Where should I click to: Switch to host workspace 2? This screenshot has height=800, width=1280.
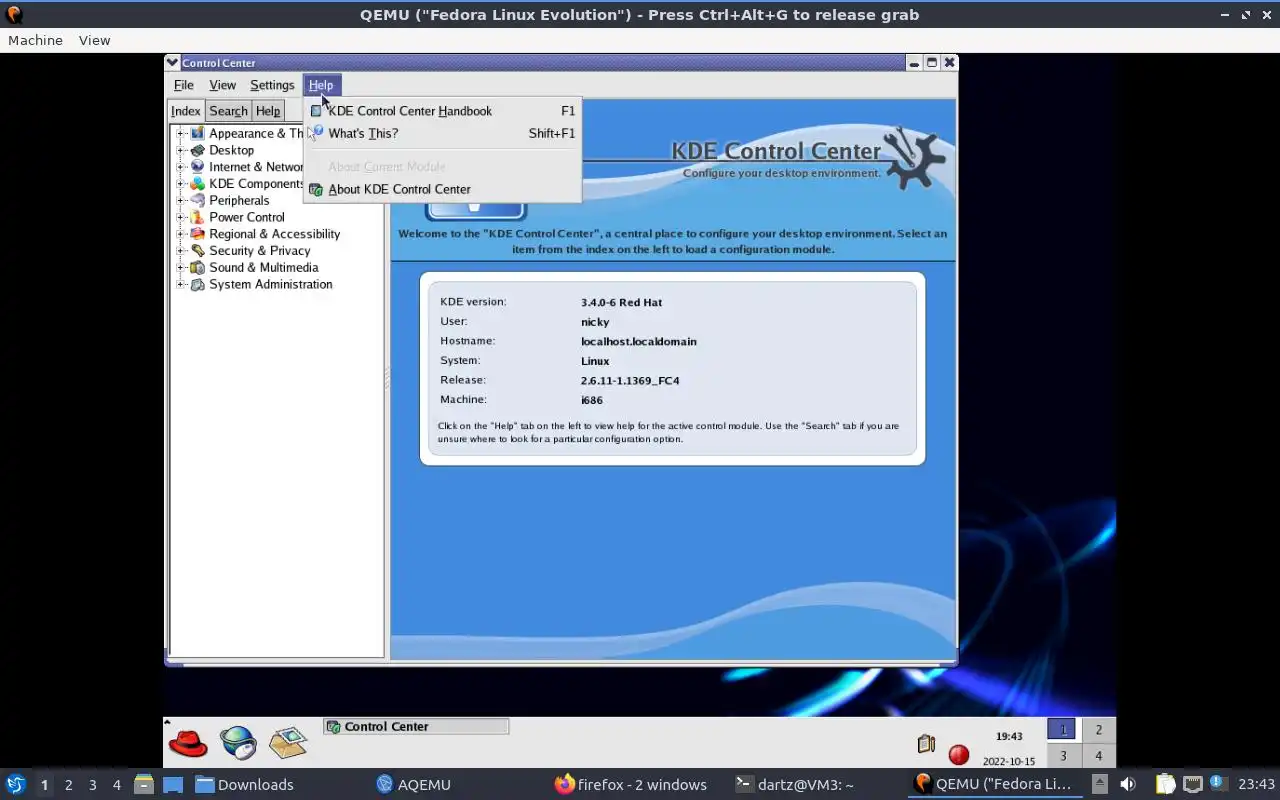coord(68,785)
